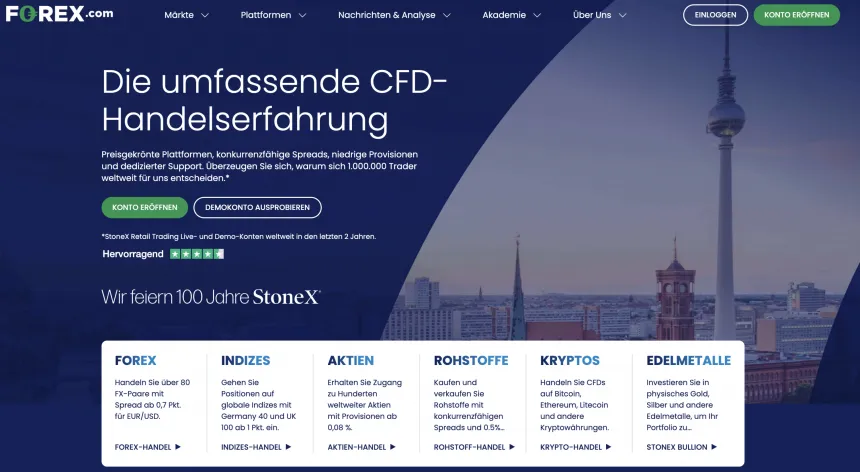Expand the Über Uns chevron
The height and width of the screenshot is (472, 860).
(623, 15)
